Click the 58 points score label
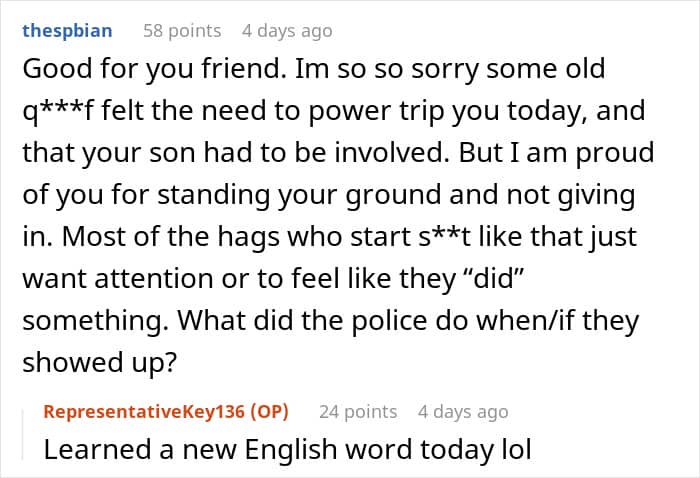 pyautogui.click(x=182, y=31)
